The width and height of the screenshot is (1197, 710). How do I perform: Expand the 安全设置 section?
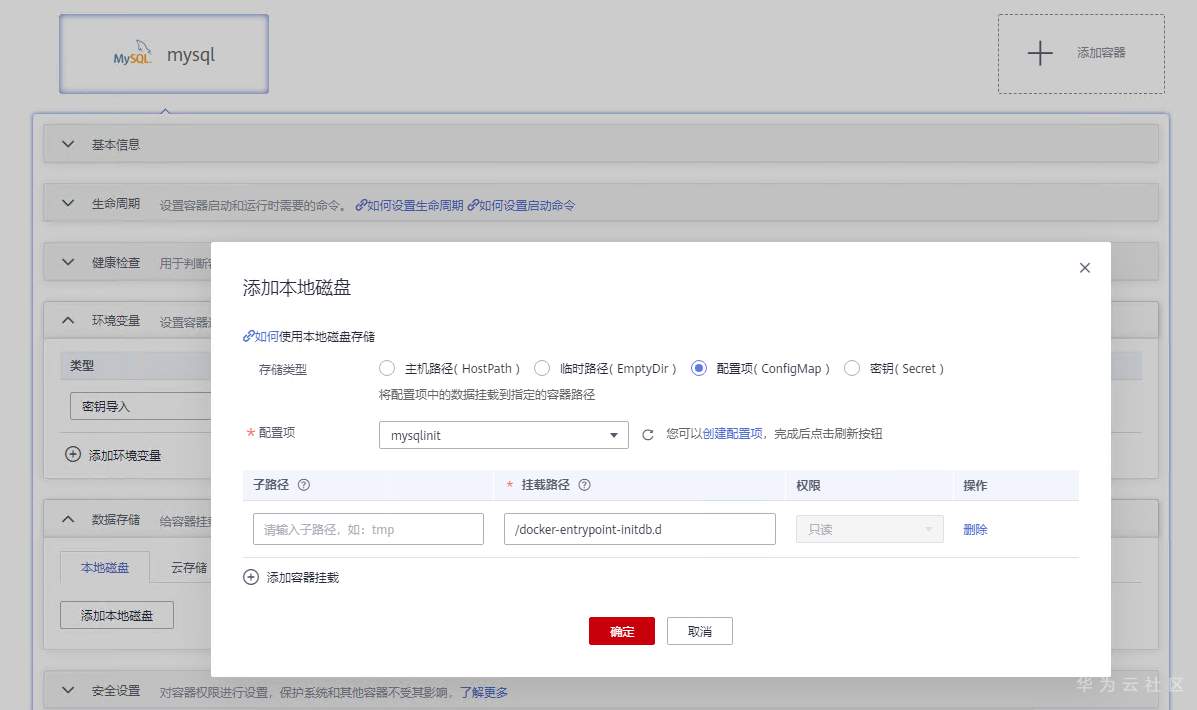68,690
